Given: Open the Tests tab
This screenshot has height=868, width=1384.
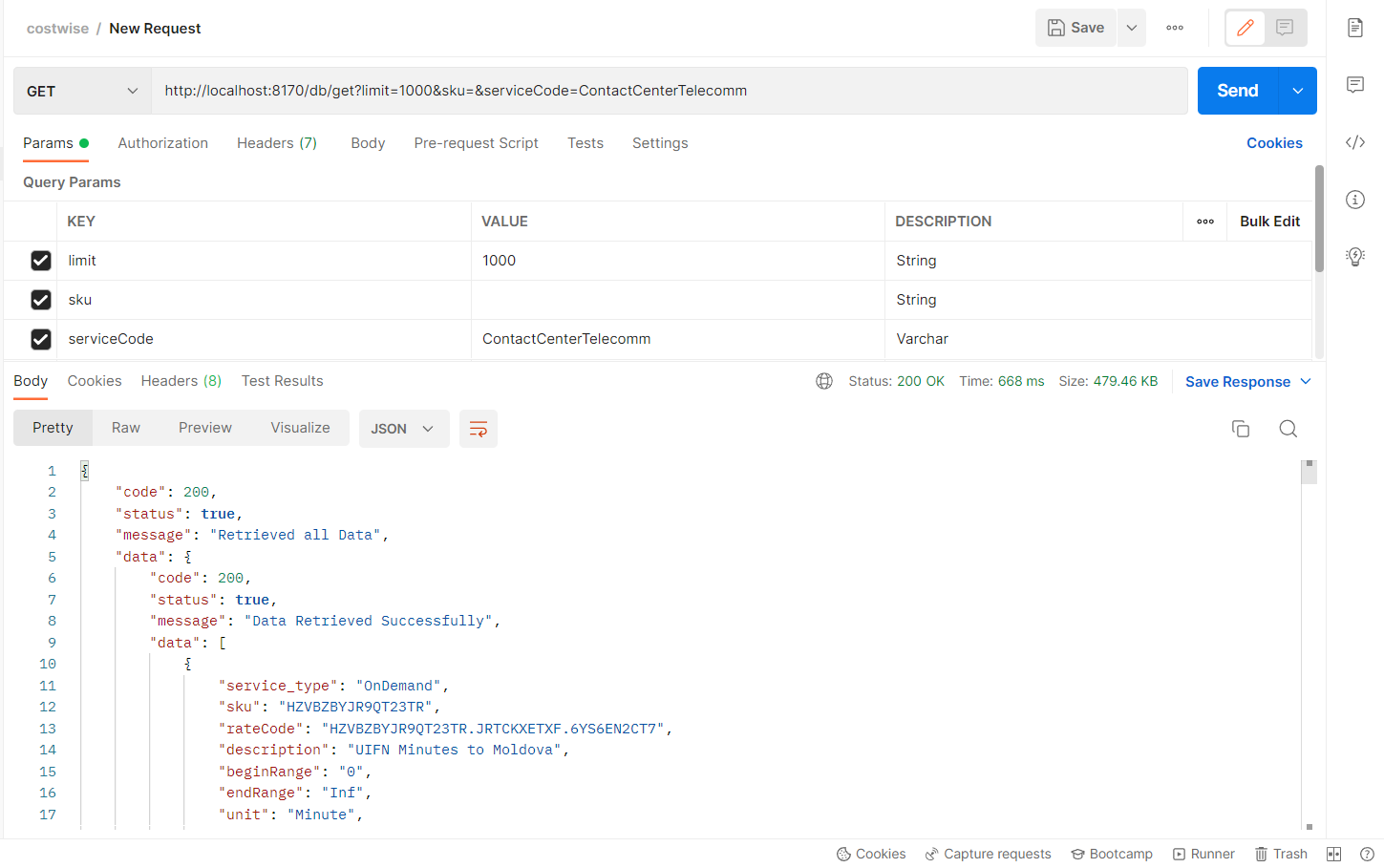Looking at the screenshot, I should click(586, 143).
